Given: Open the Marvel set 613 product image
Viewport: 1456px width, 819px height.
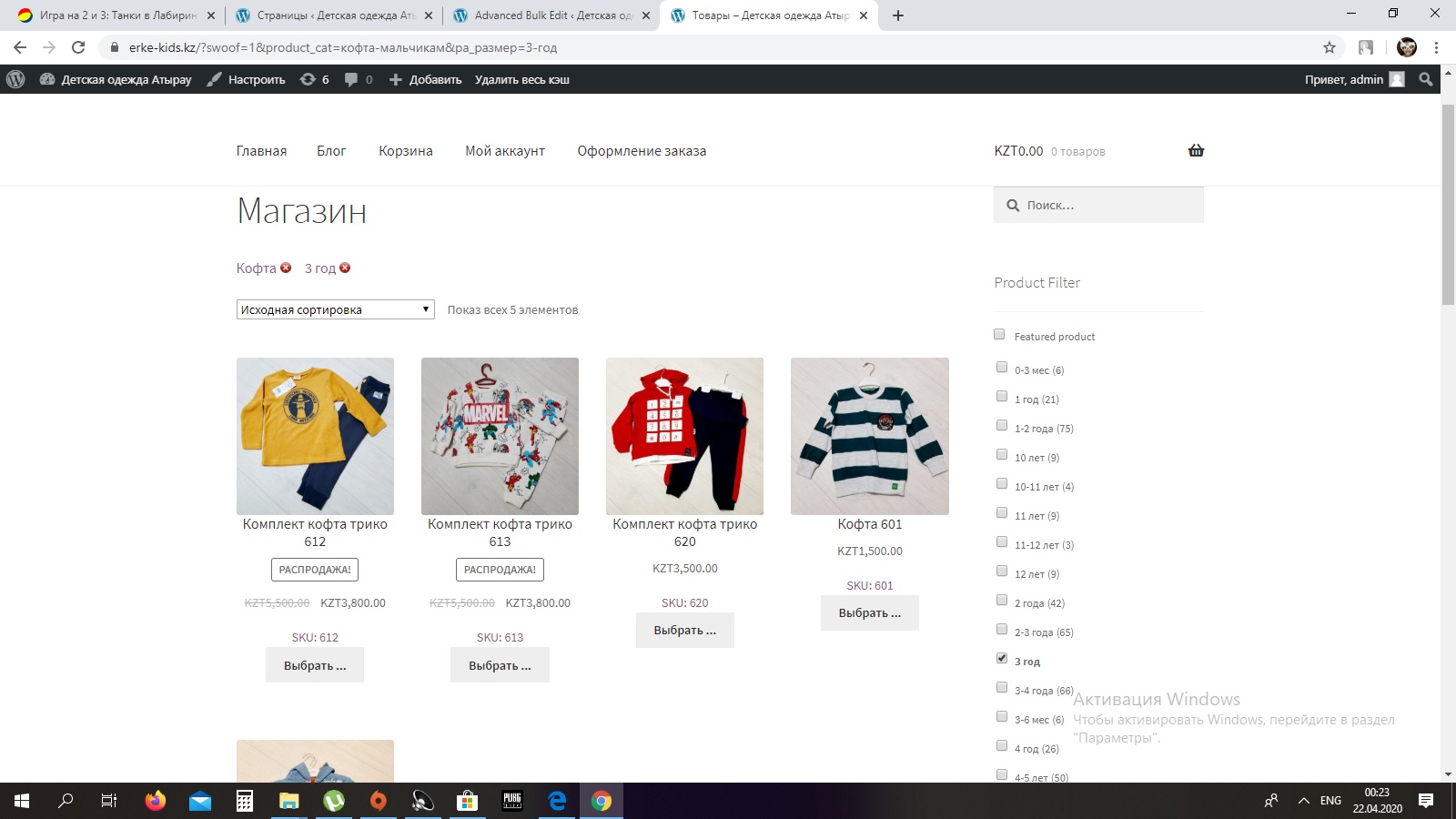Looking at the screenshot, I should pos(500,436).
